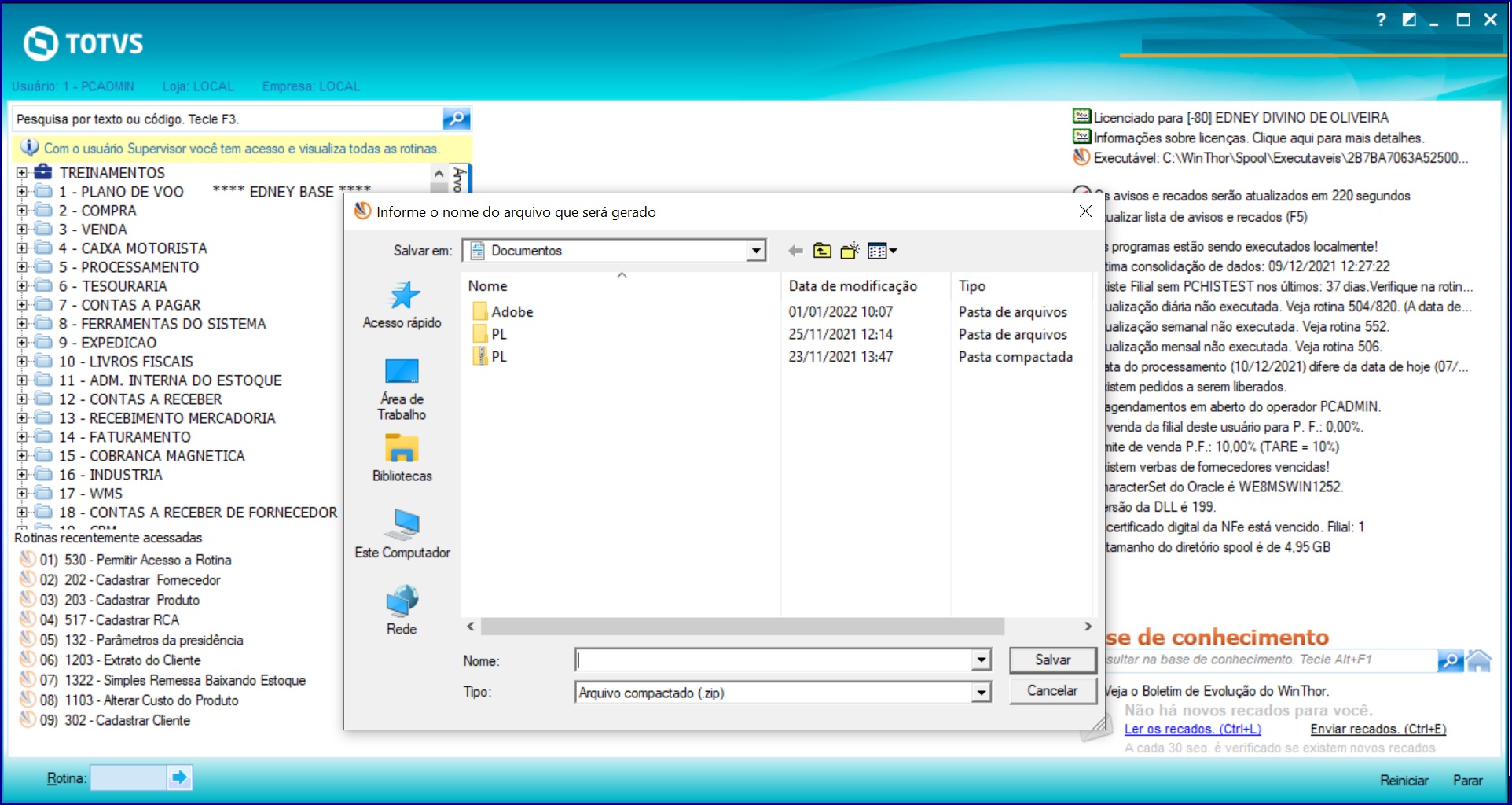This screenshot has width=1512, height=805.
Task: Click the file list scroll right arrow
Action: tap(1088, 627)
